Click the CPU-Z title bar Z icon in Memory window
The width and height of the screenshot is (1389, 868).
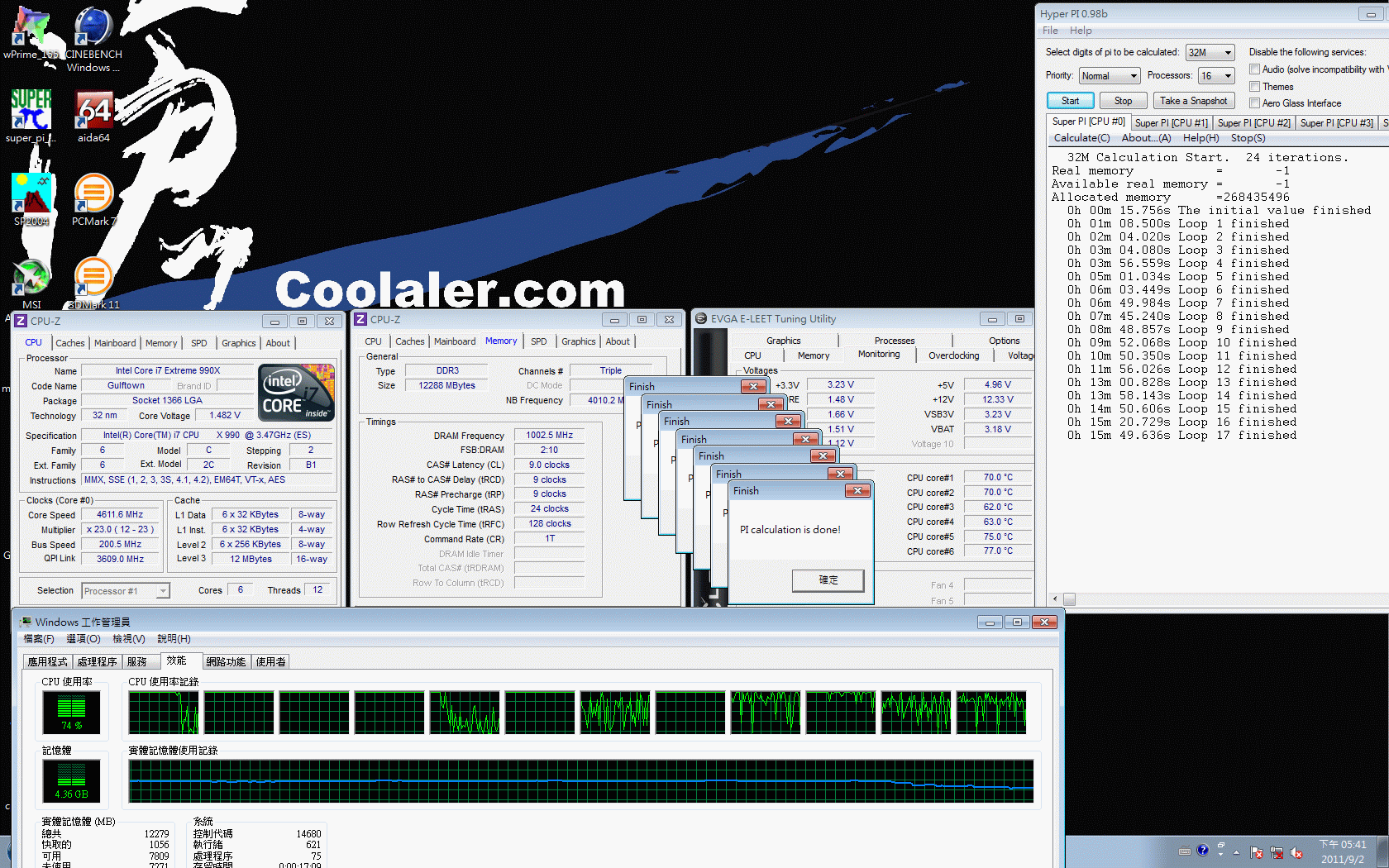pyautogui.click(x=360, y=319)
